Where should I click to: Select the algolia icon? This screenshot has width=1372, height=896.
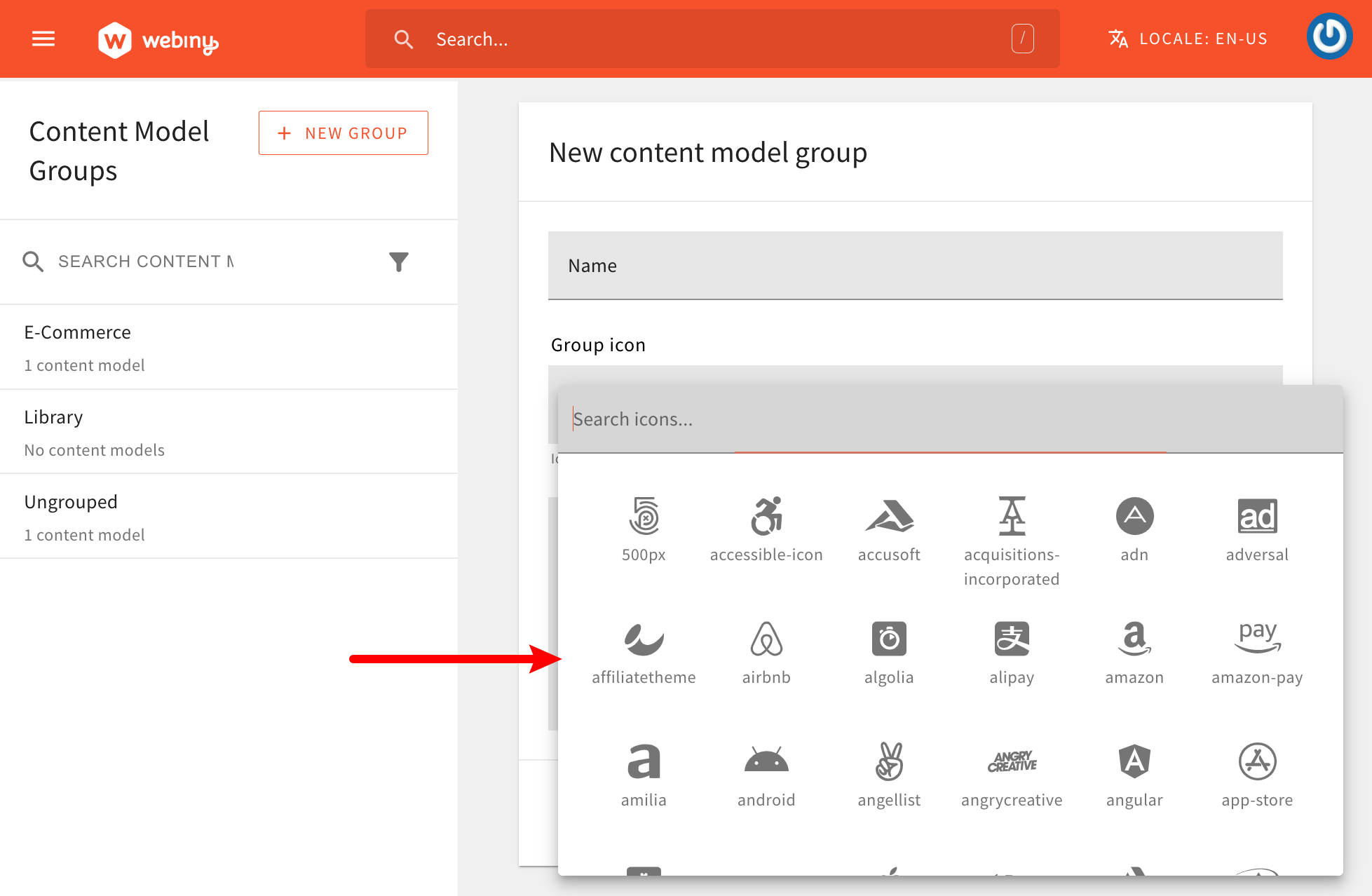(x=889, y=639)
